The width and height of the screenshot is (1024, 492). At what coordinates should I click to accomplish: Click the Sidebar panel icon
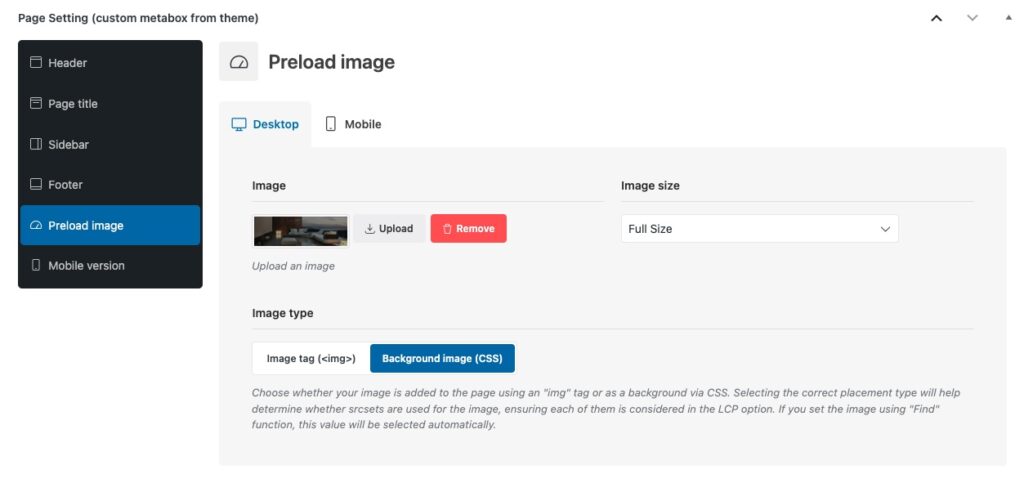pyautogui.click(x=36, y=145)
